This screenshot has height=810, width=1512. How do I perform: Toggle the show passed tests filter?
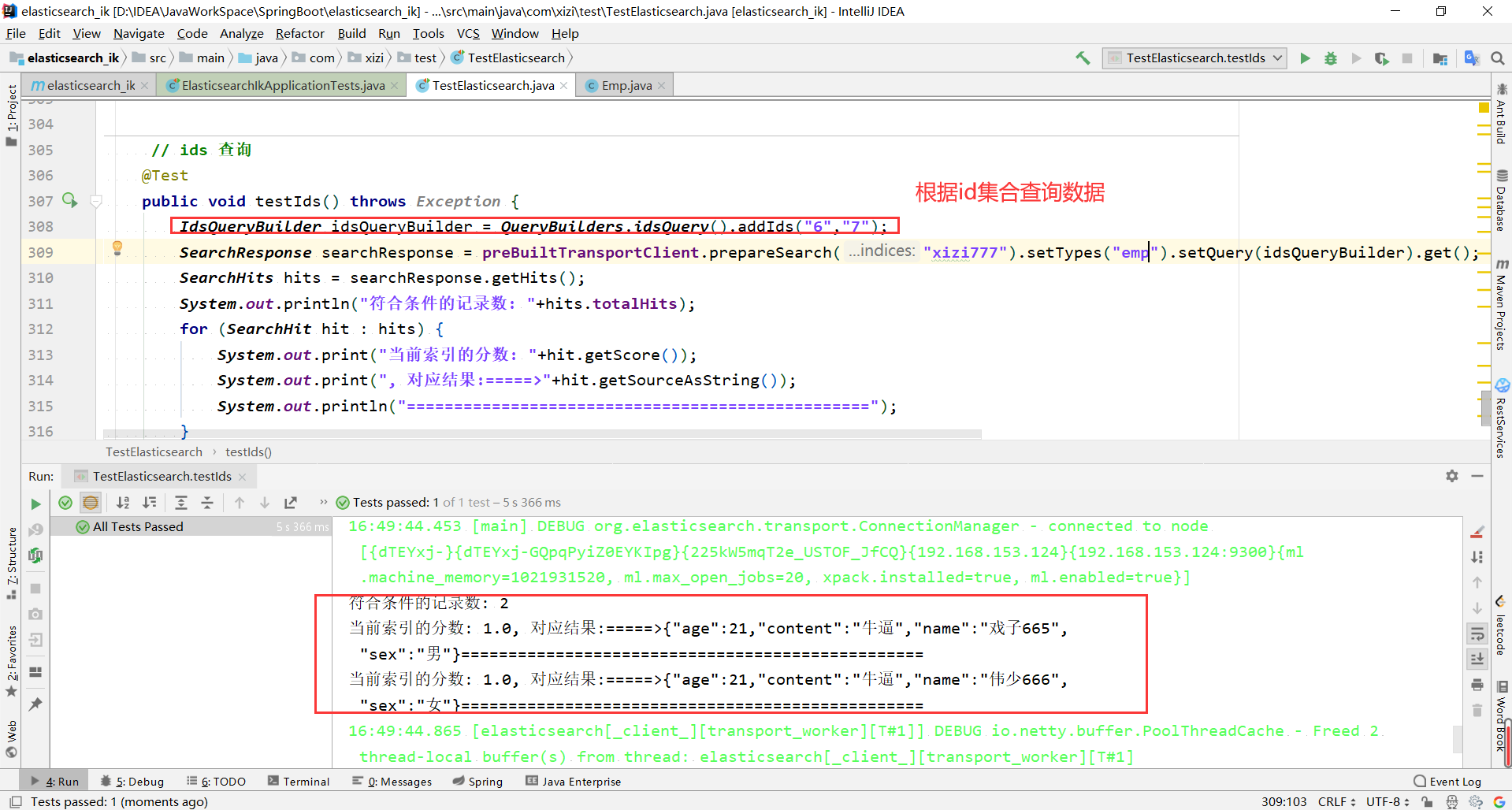65,503
